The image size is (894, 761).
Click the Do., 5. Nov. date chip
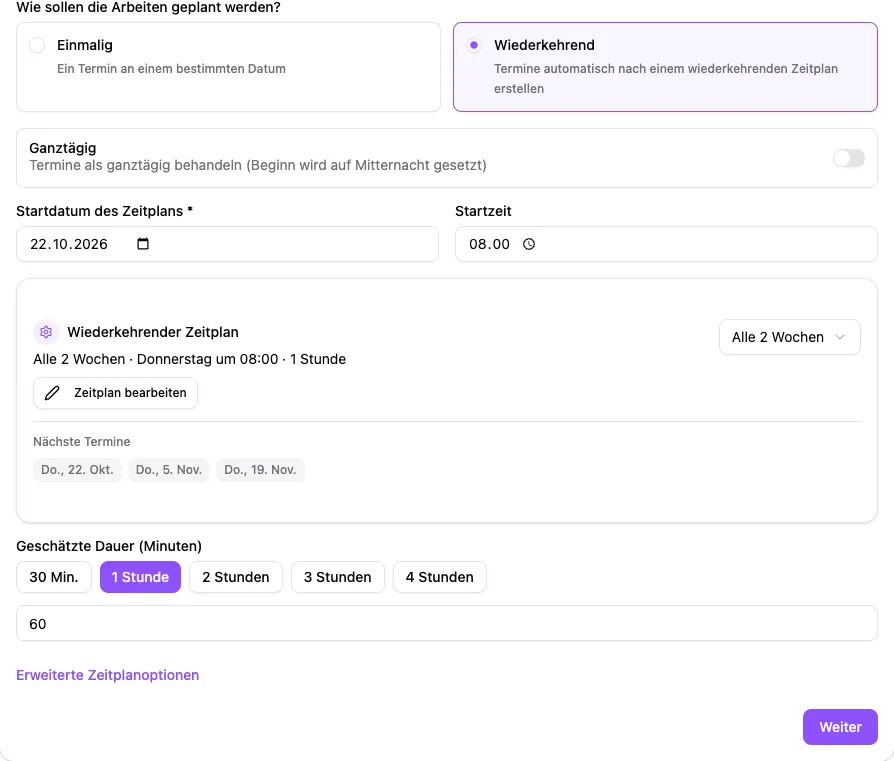169,470
